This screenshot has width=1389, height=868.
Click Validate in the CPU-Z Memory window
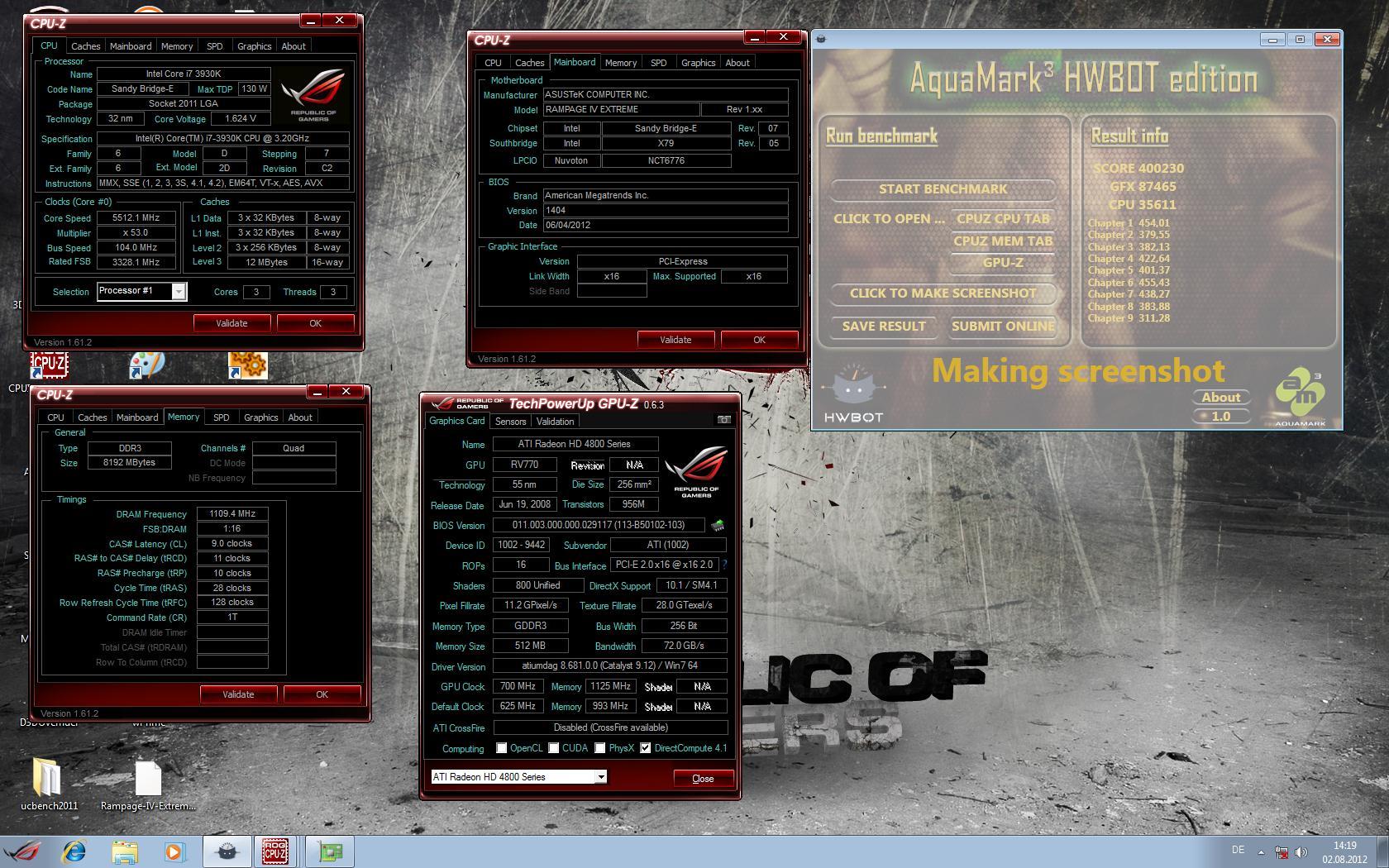[238, 694]
